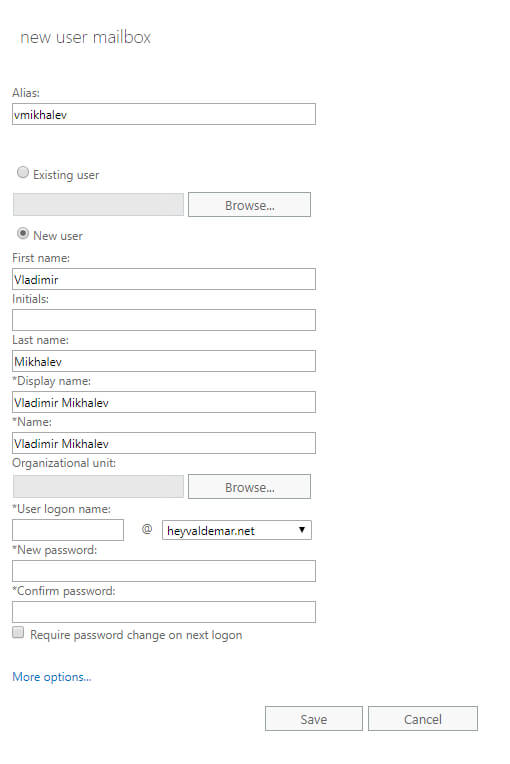Click the New password field
This screenshot has width=510, height=764.
coord(164,571)
